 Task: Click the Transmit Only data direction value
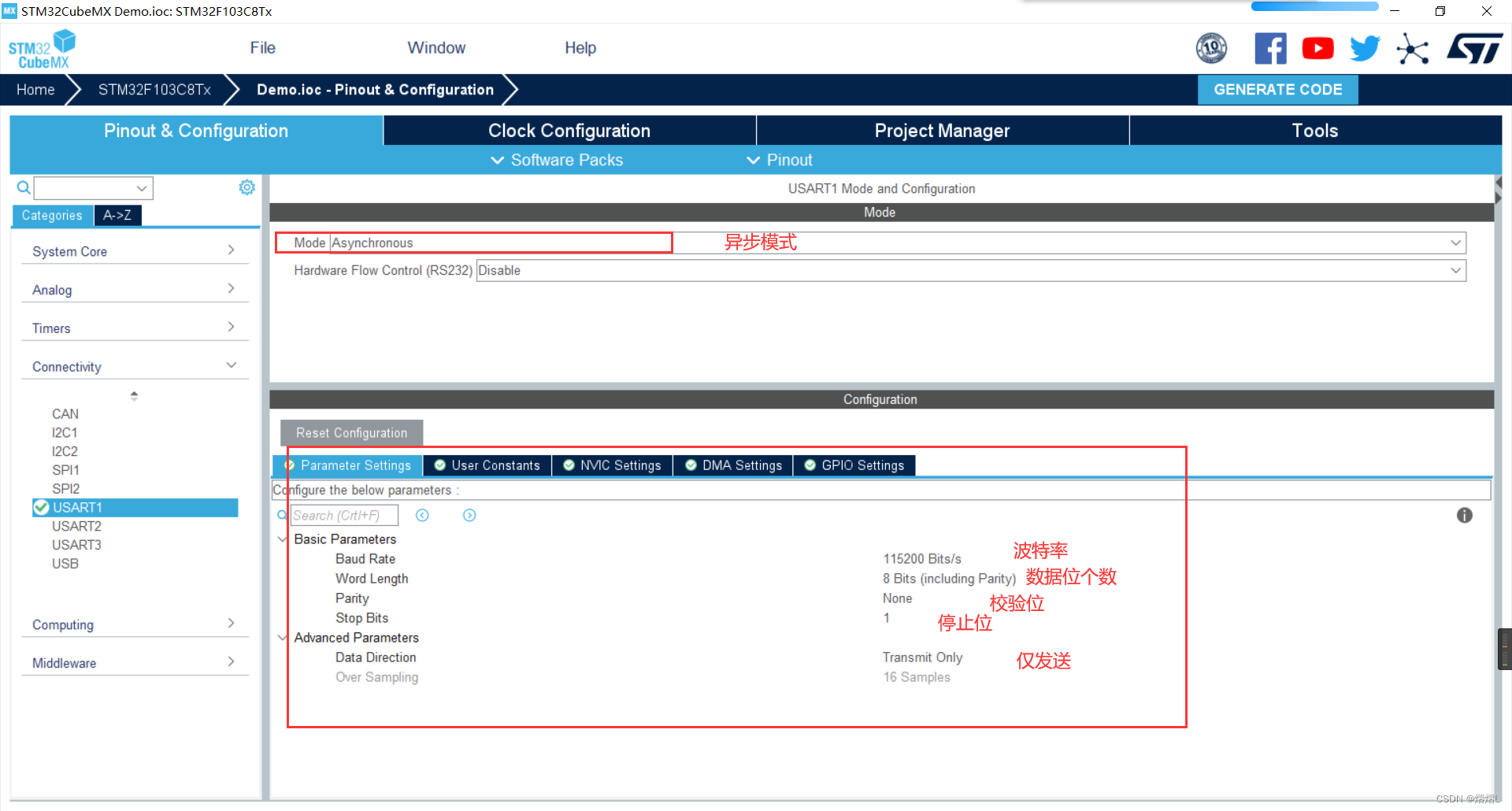922,657
